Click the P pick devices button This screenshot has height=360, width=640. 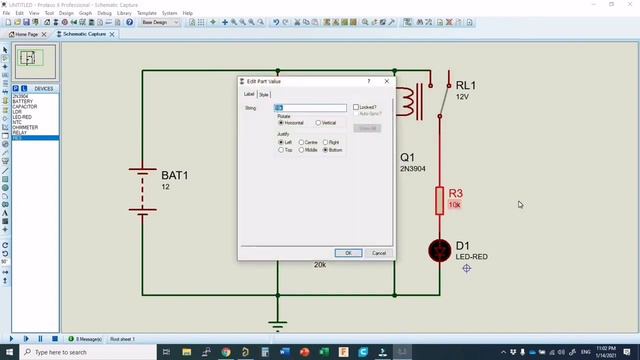point(16,88)
